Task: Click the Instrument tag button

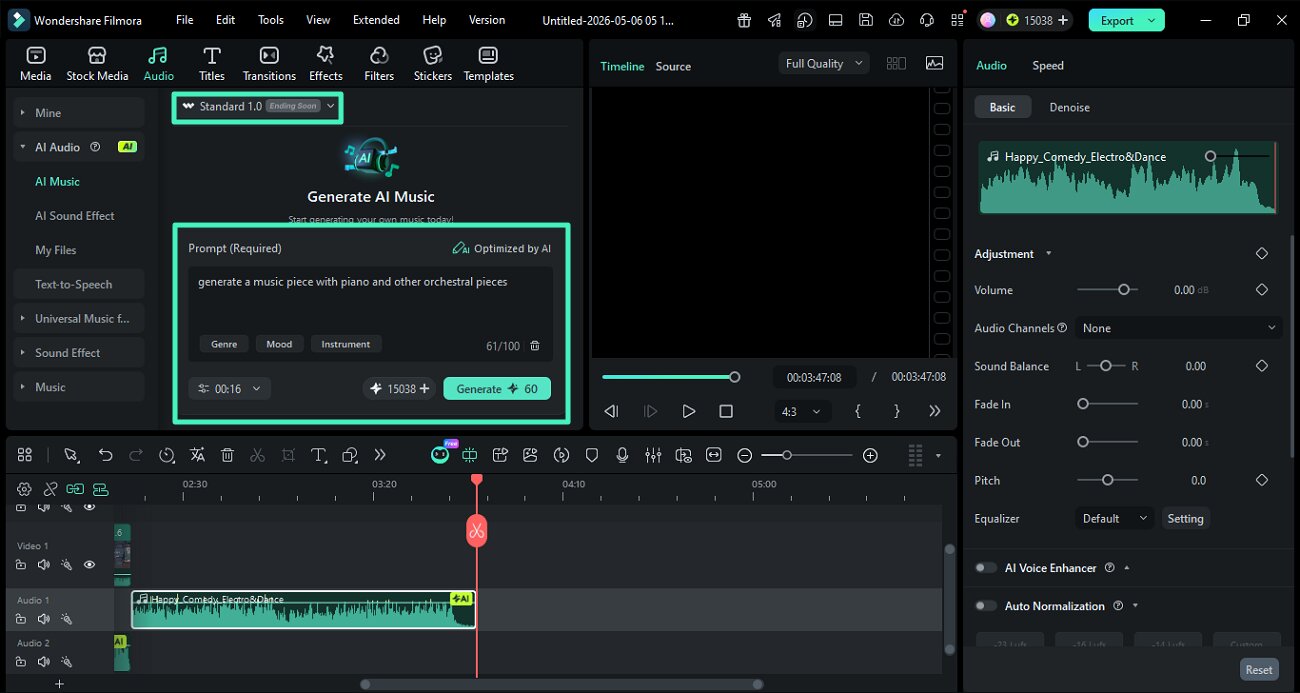Action: pos(346,344)
